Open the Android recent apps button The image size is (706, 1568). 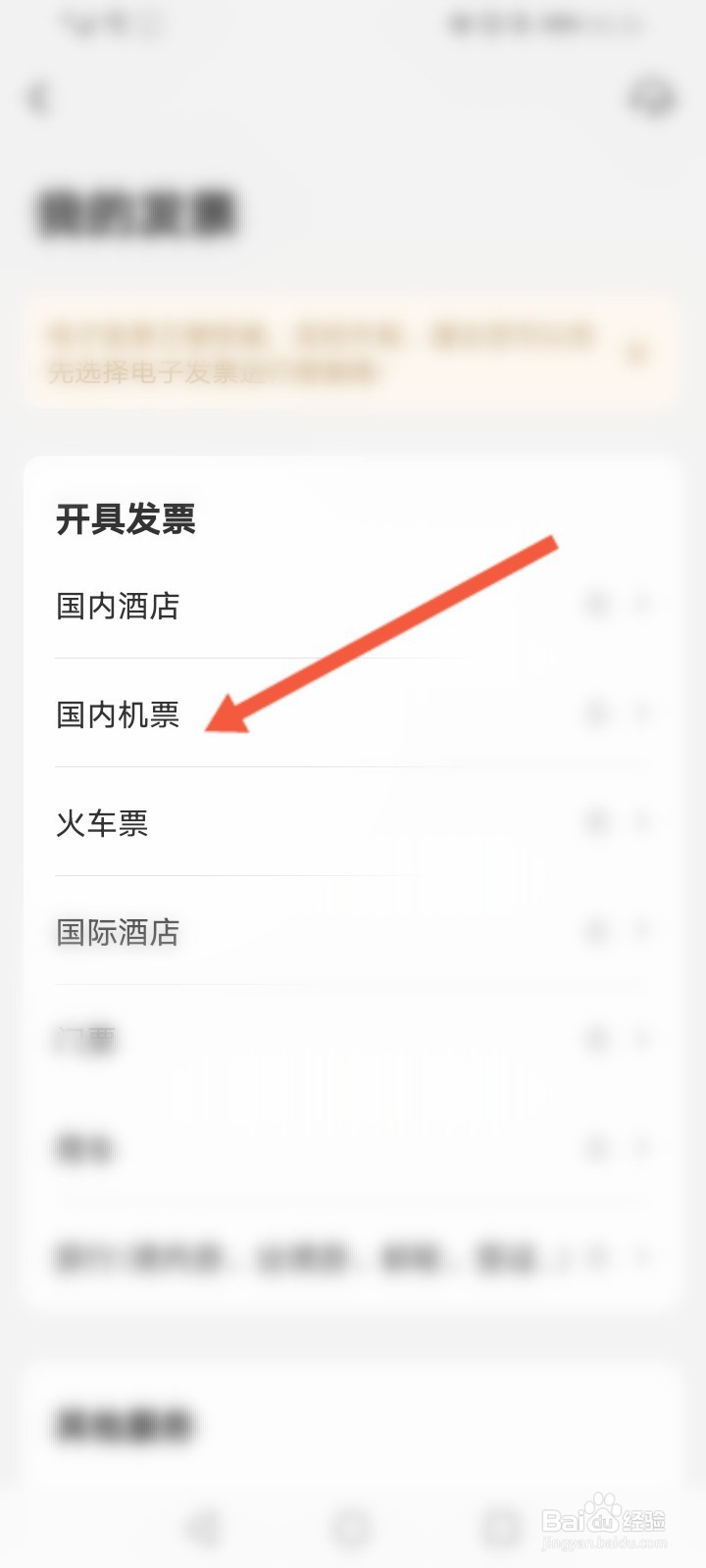501,1527
